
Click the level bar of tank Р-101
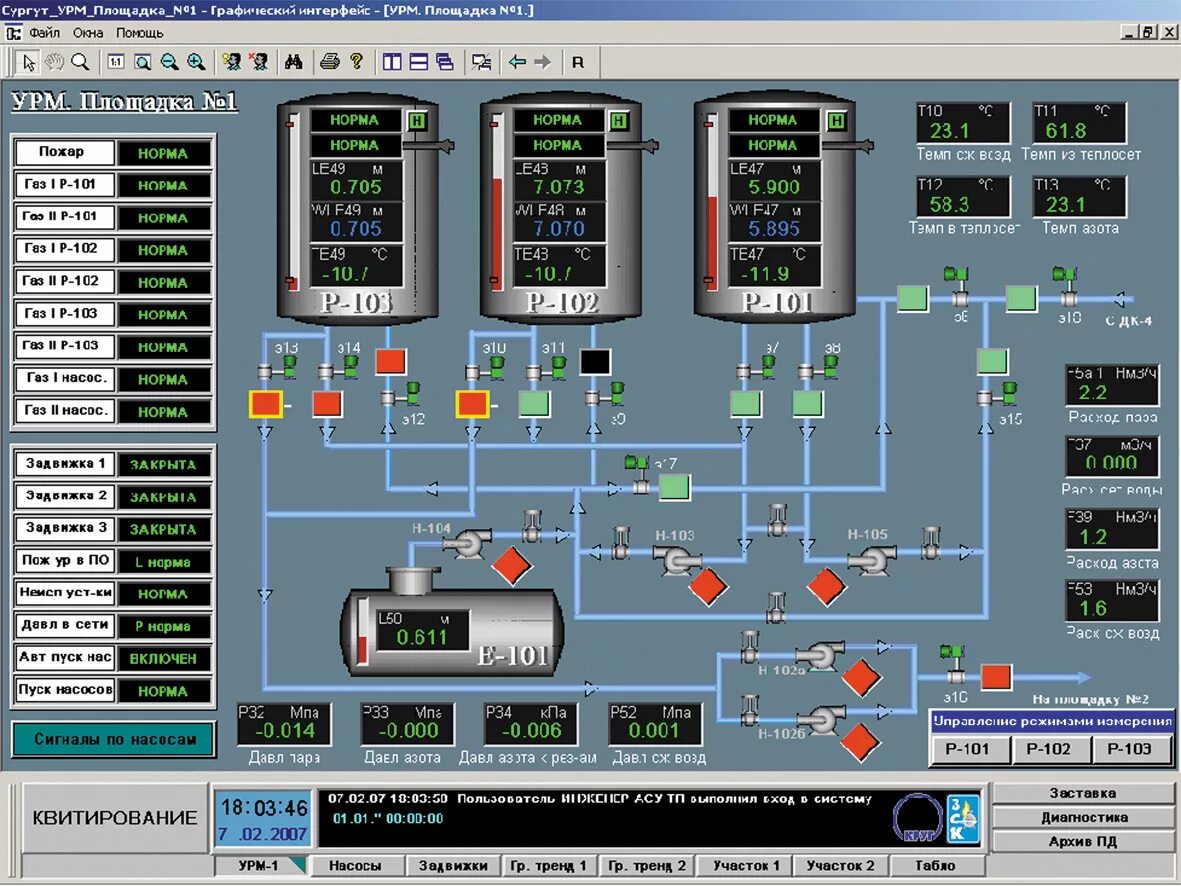click(x=710, y=202)
